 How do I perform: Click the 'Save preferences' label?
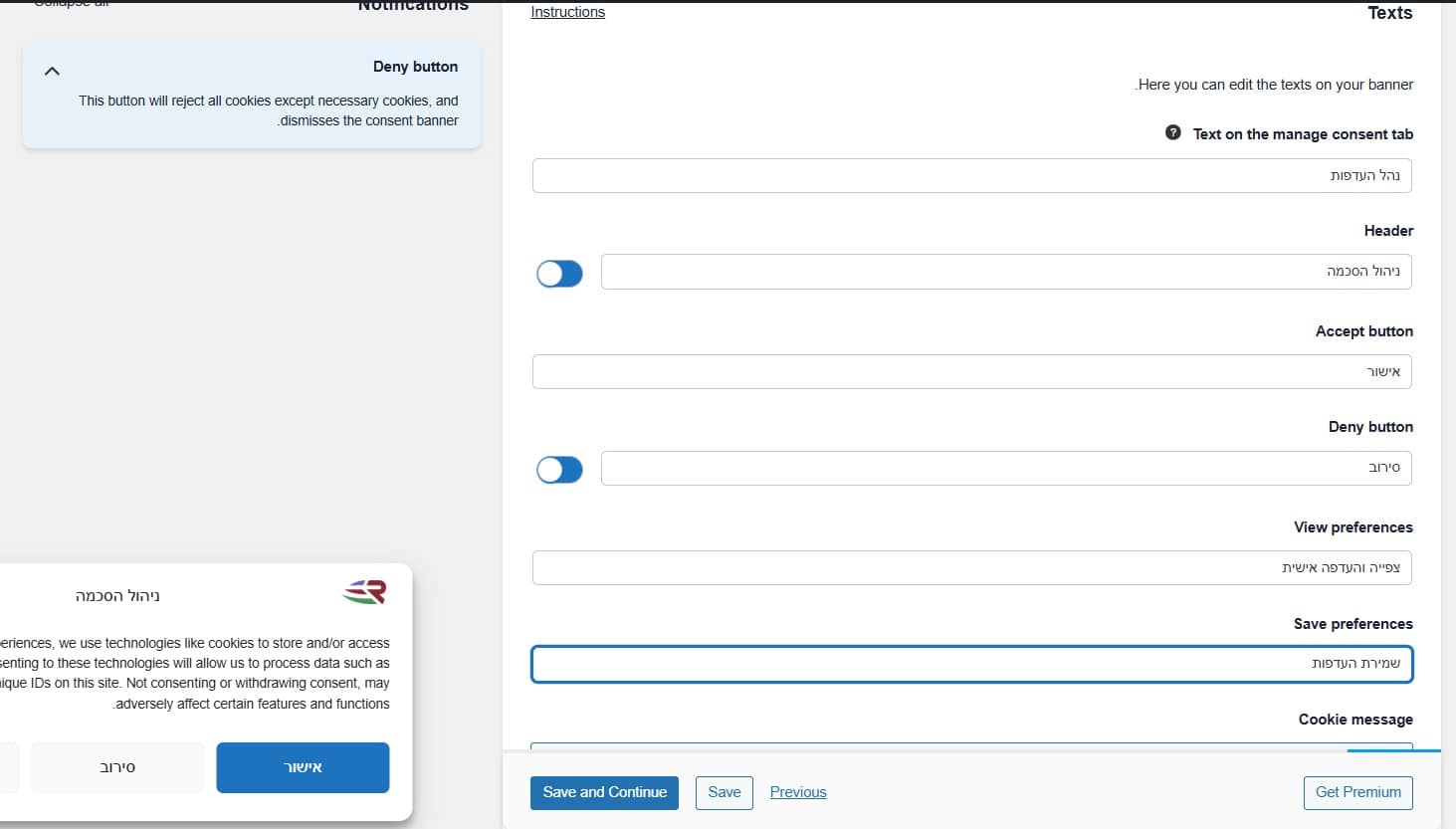click(1352, 624)
